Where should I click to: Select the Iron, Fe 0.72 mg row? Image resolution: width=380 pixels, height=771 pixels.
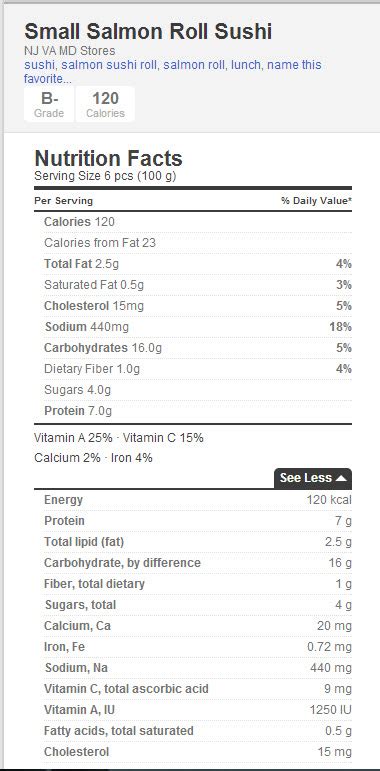(x=193, y=647)
